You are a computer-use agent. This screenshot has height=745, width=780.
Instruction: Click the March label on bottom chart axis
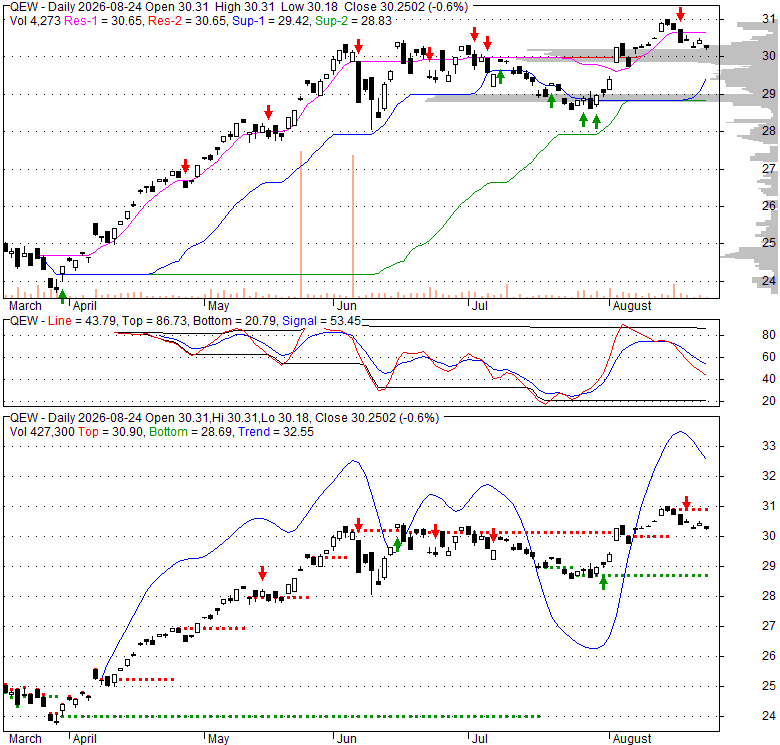pos(25,739)
